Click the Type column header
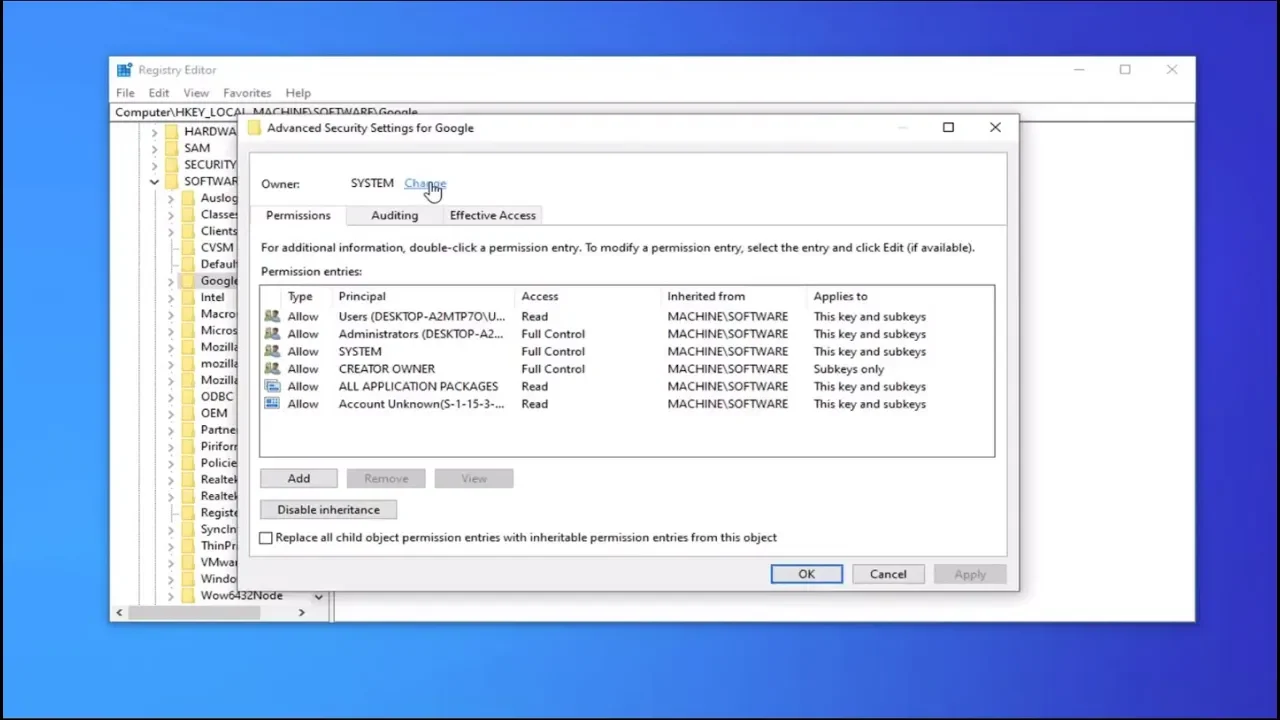 (300, 296)
